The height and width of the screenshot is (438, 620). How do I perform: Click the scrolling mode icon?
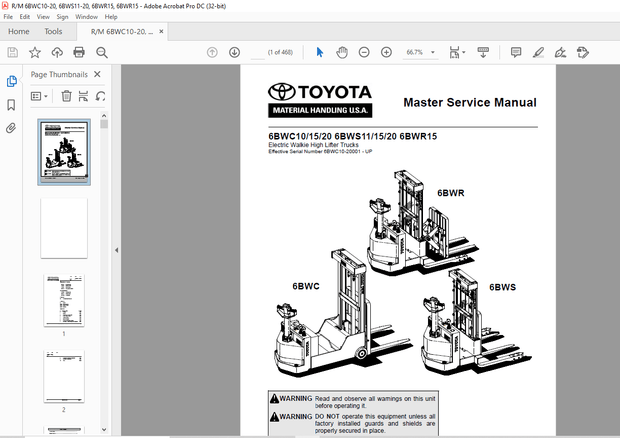(483, 52)
